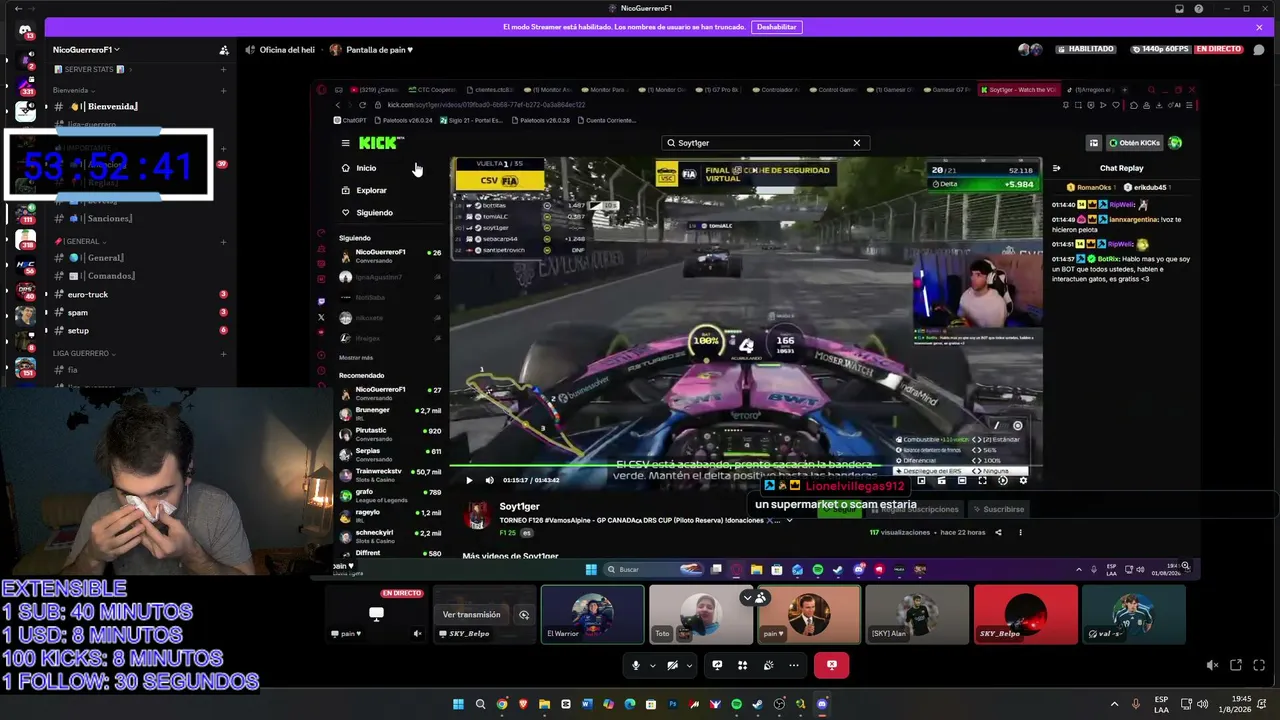
Task: Click the ESP LAA keyboard language indicator
Action: click(x=1161, y=704)
